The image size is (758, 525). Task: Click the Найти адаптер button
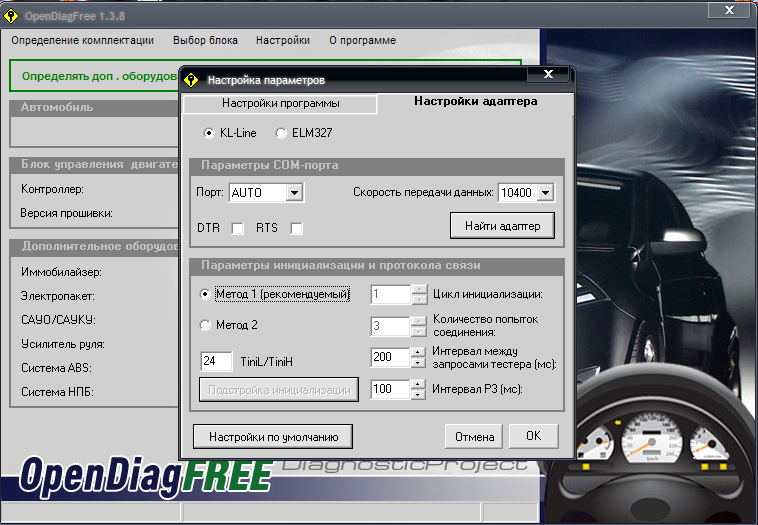[502, 226]
